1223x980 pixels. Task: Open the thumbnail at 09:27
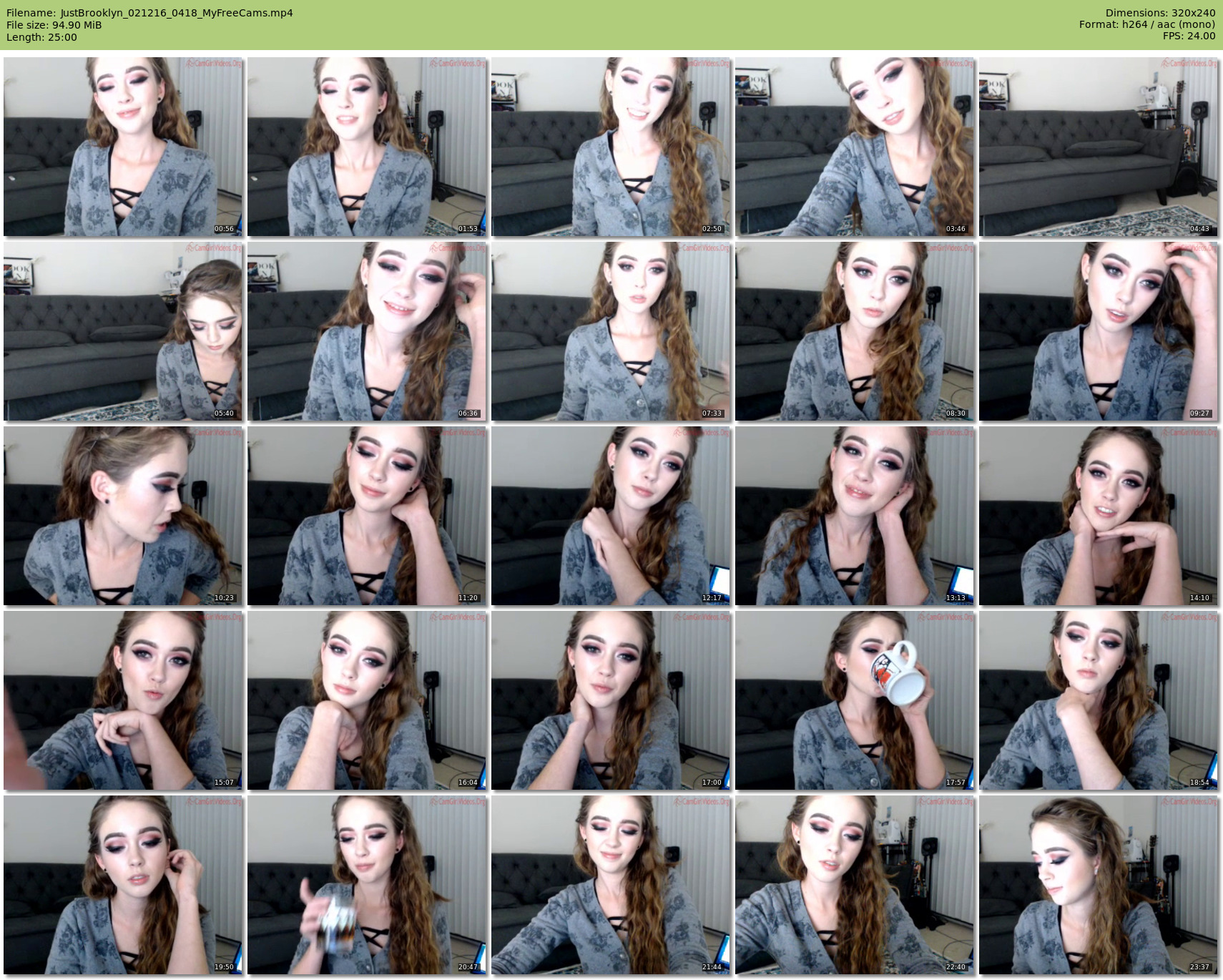tap(1098, 331)
